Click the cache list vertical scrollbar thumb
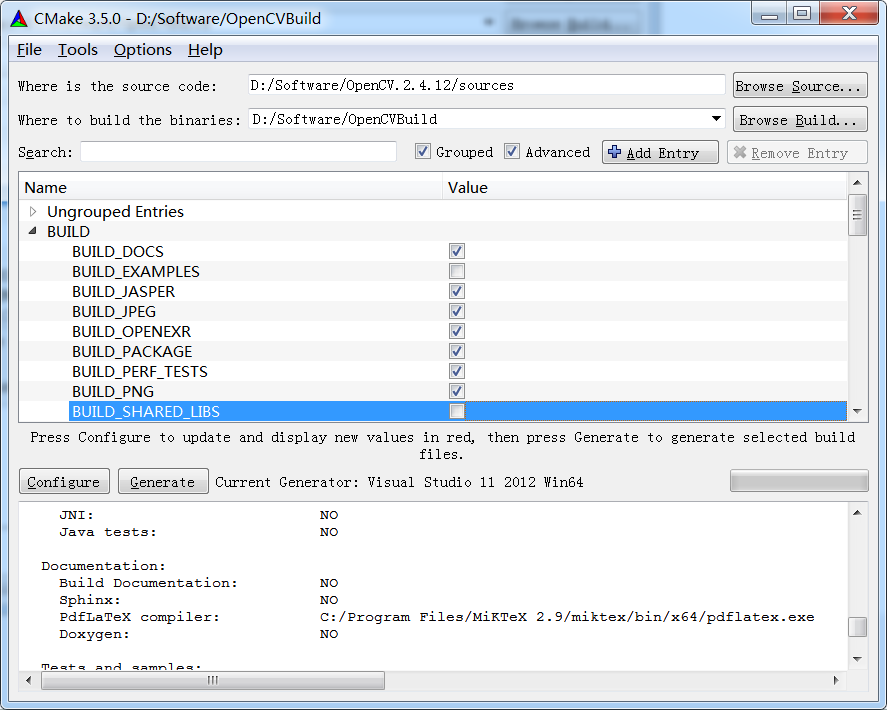This screenshot has width=888, height=710. coord(857,215)
